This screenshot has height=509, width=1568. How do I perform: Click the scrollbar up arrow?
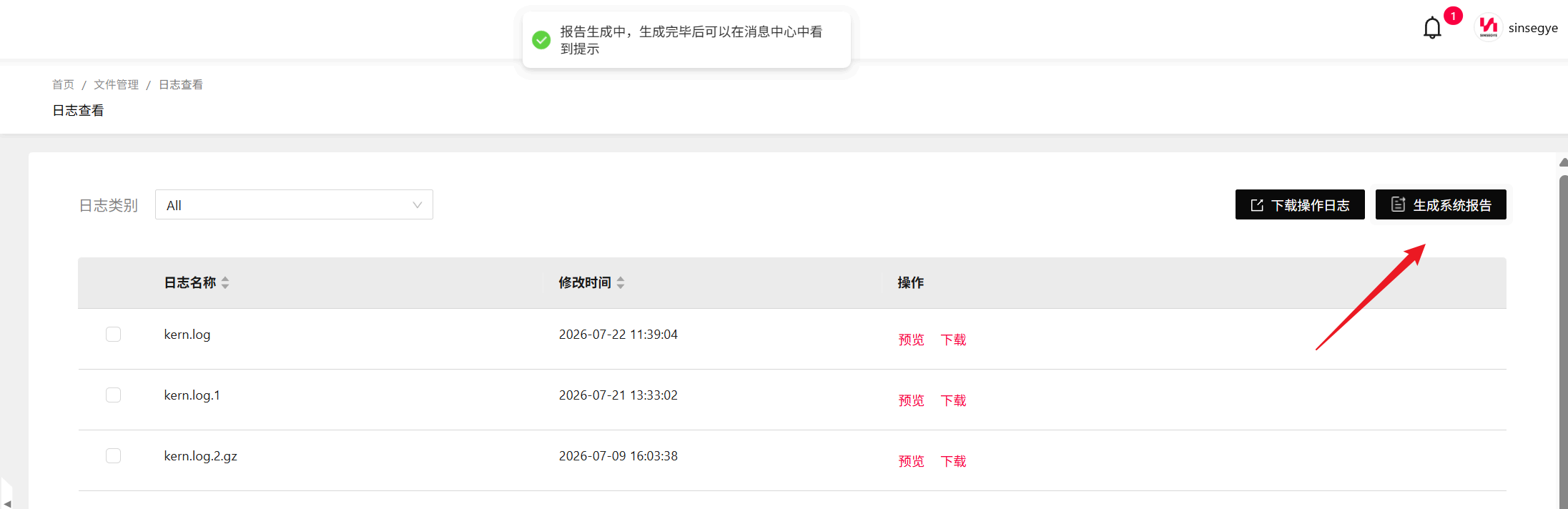[x=1564, y=162]
